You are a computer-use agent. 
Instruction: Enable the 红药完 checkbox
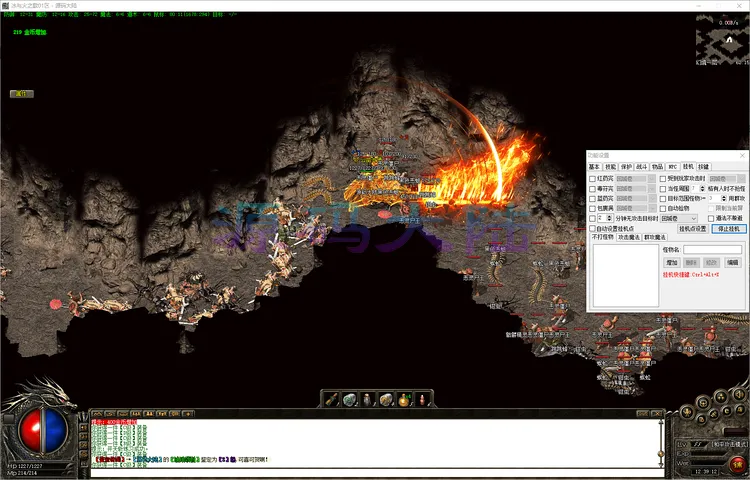point(592,179)
